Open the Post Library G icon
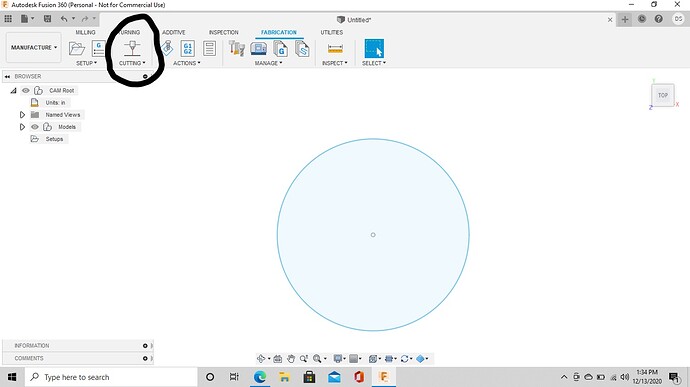The width and height of the screenshot is (690, 387). coord(280,48)
